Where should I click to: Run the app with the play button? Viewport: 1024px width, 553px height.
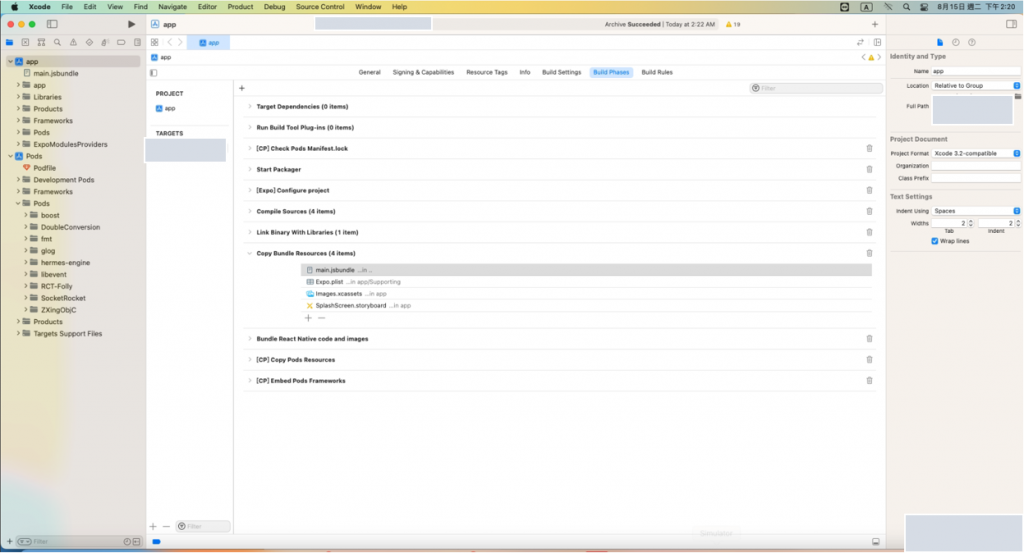(131, 24)
